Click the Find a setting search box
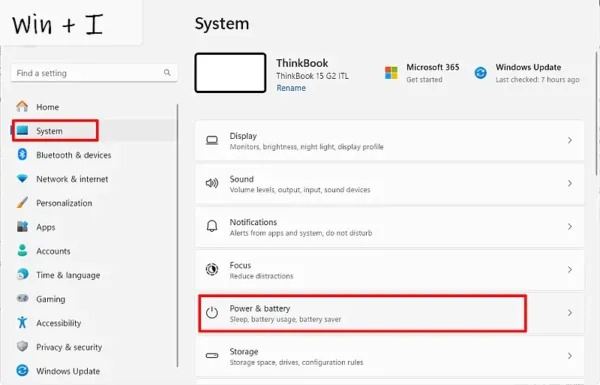 coord(94,73)
